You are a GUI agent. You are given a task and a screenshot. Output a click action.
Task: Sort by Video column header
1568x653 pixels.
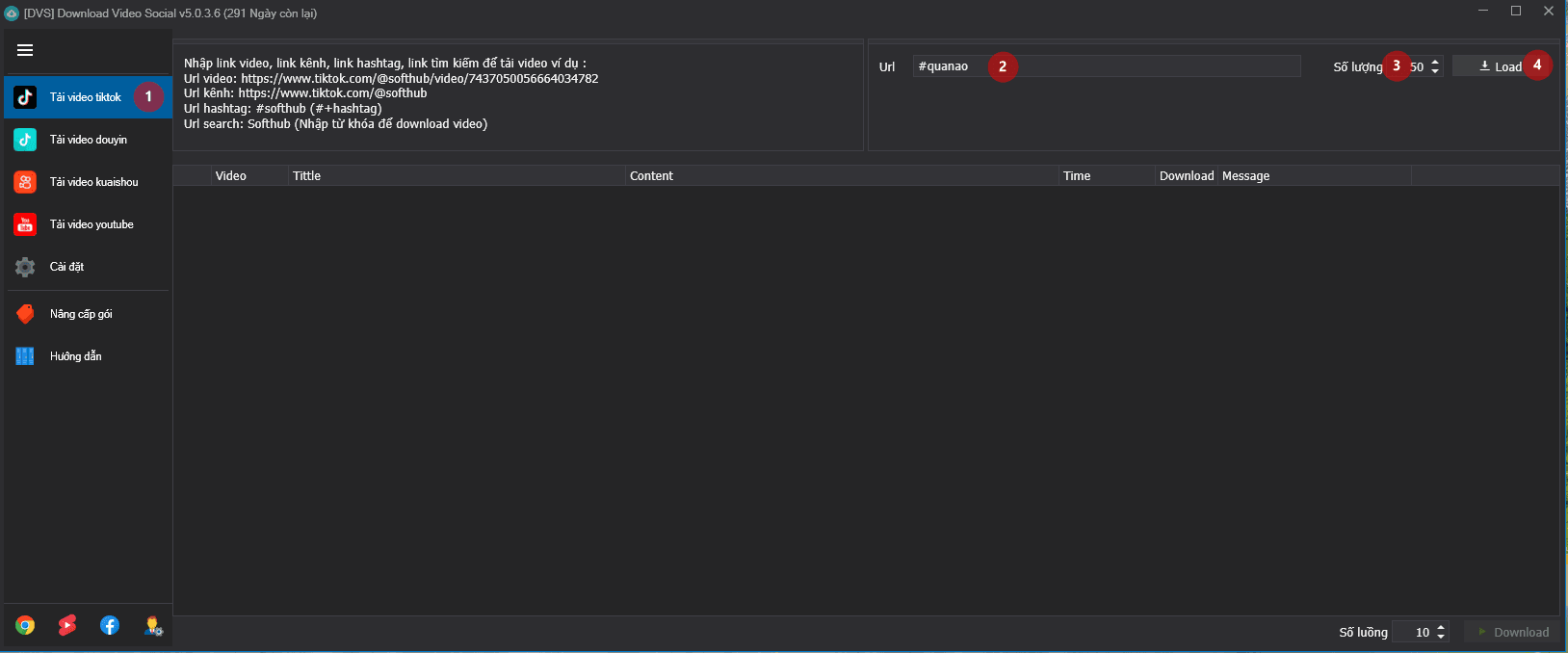(250, 176)
